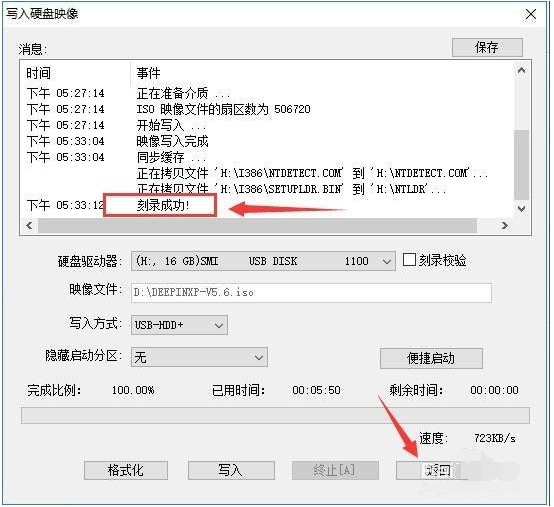Click the 便捷启动 button
The width and height of the screenshot is (554, 507).
431,358
